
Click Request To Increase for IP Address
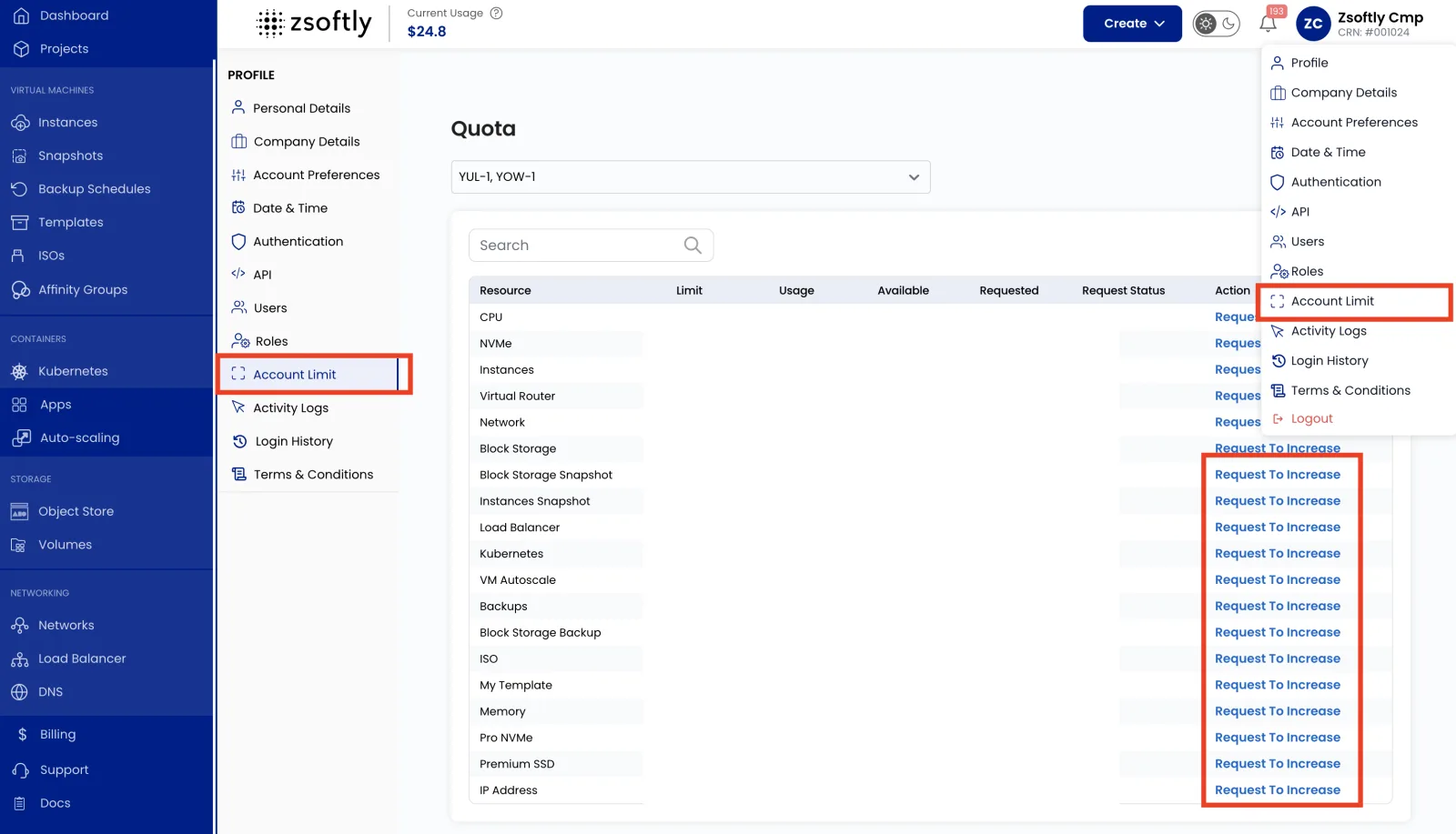click(1277, 790)
